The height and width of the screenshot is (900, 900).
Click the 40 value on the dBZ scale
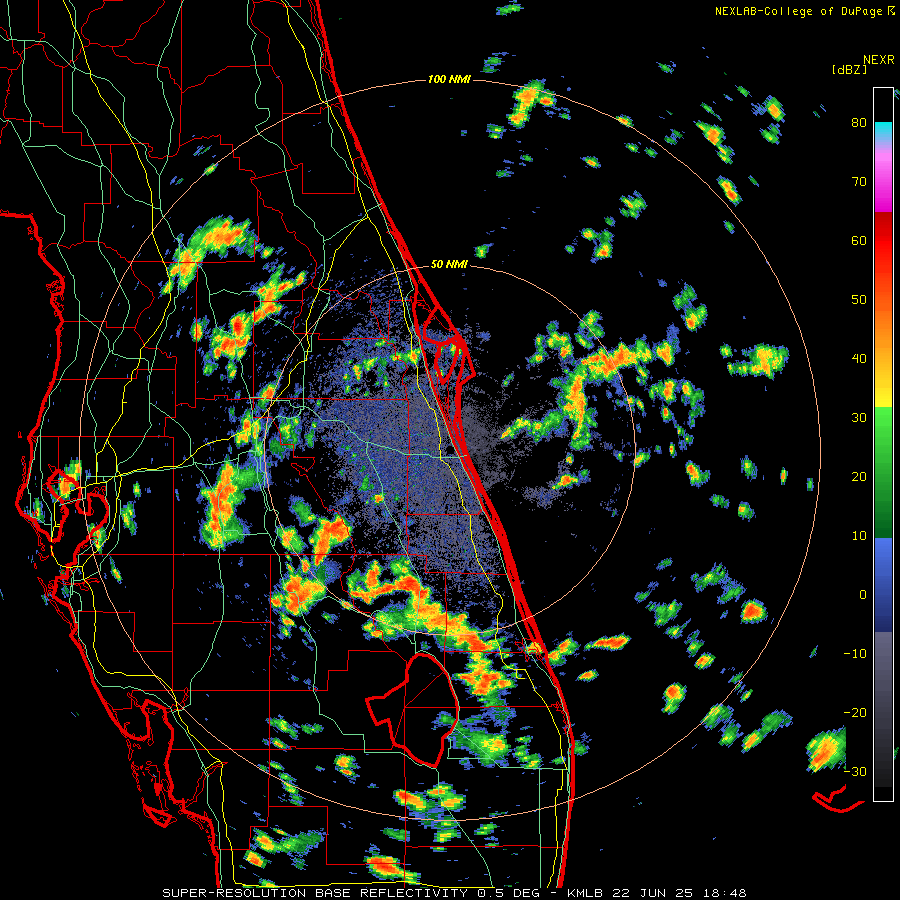[859, 359]
